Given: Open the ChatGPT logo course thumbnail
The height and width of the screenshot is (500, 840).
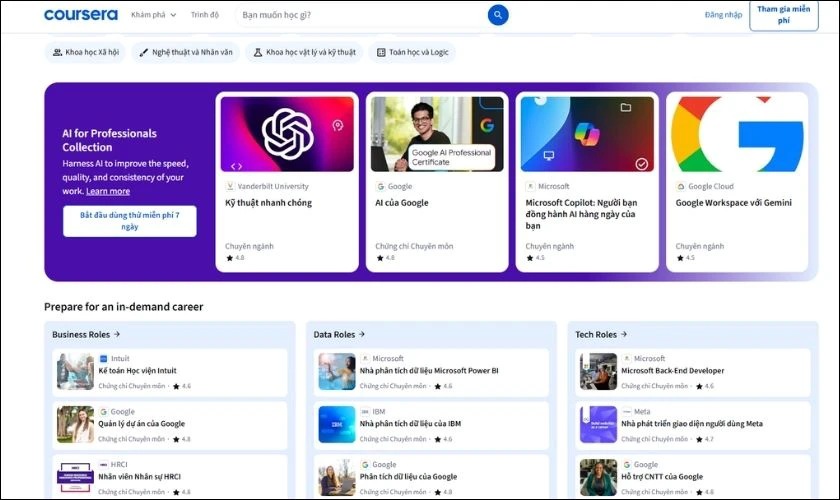Looking at the screenshot, I should click(x=287, y=134).
